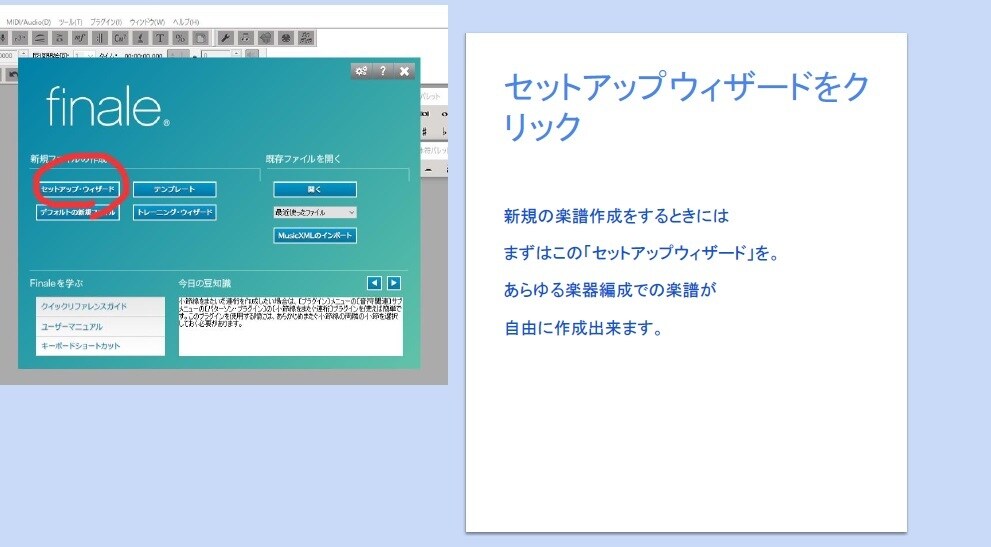991x547 pixels.
Task: Select the Graphics tool icon
Action: point(266,38)
